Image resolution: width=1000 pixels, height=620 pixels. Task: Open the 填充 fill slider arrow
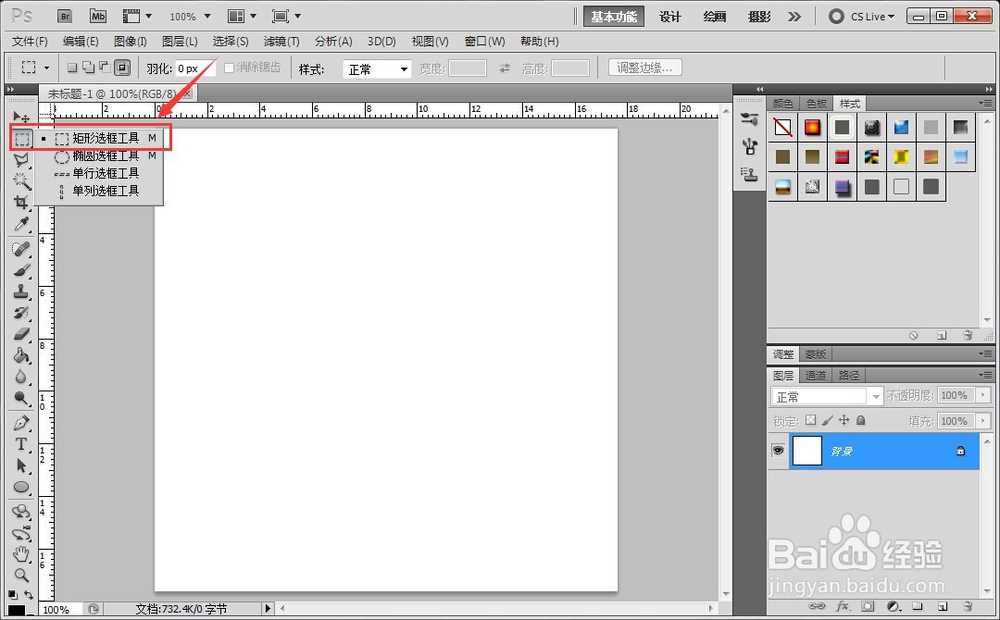point(983,421)
